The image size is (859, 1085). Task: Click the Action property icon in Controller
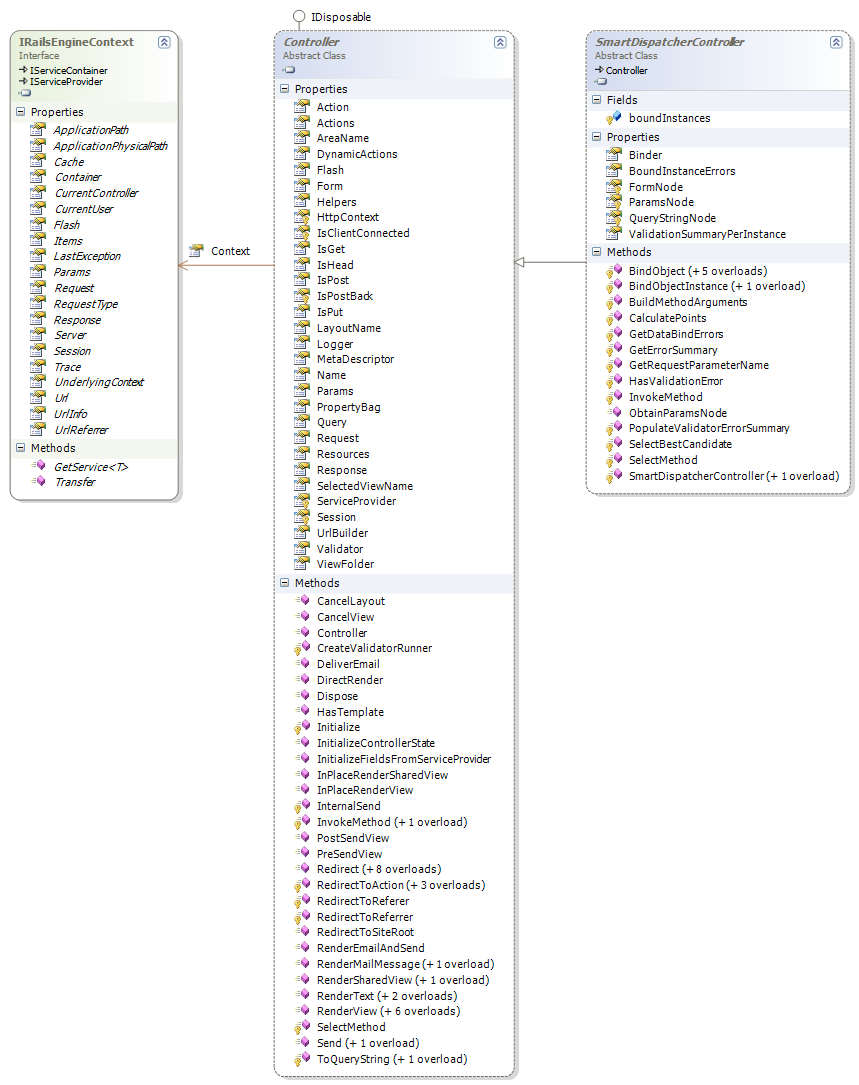(302, 107)
